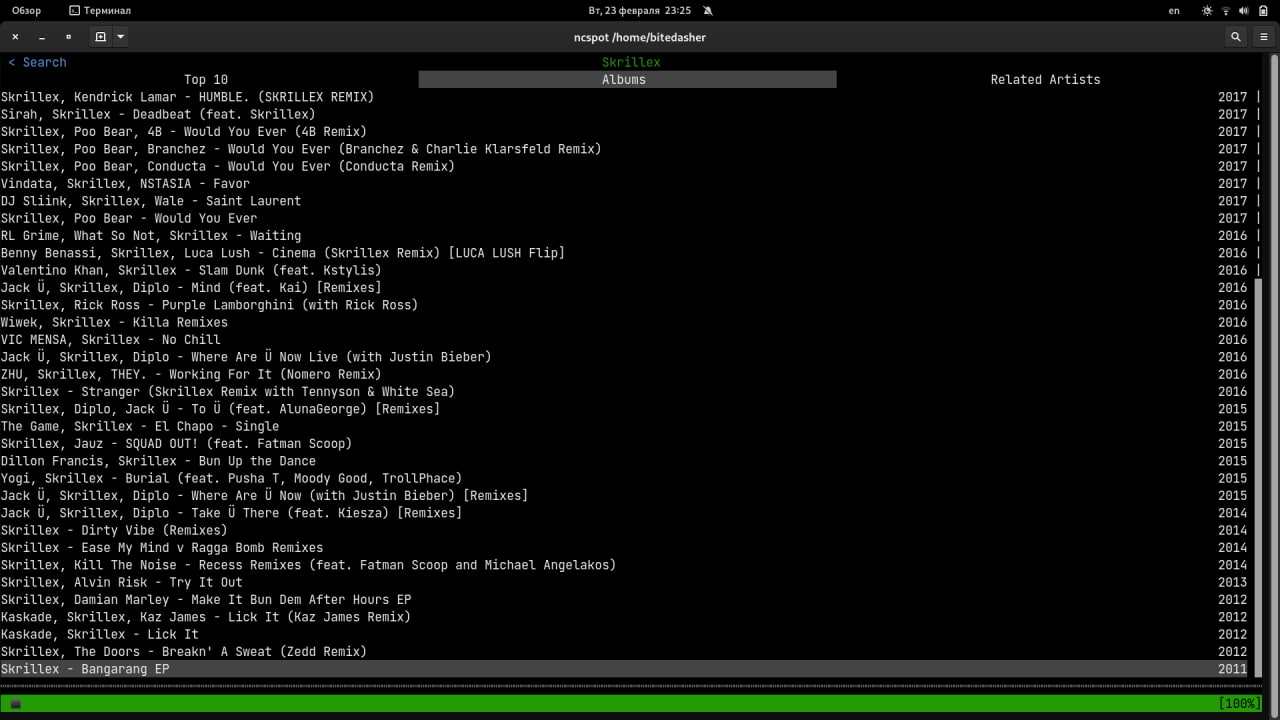Open the clock showing Вт, 23 февраля 23:25
This screenshot has width=1280, height=720.
tap(639, 11)
